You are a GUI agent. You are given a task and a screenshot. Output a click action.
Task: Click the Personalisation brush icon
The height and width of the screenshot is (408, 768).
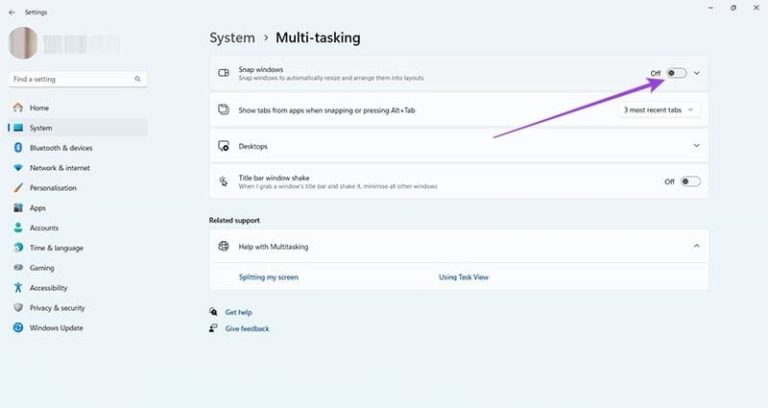(x=18, y=188)
